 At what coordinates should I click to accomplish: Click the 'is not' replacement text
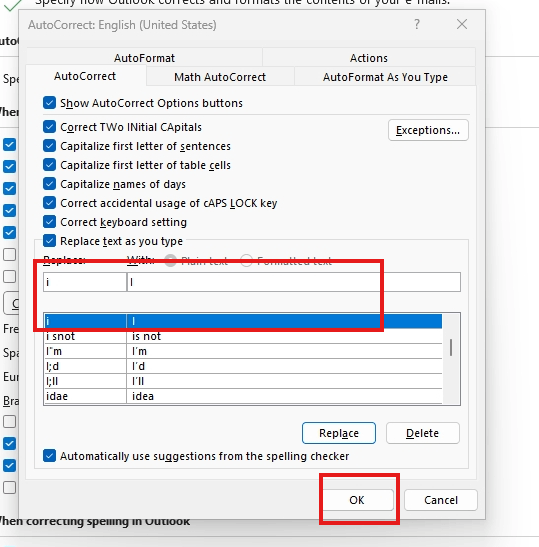146,336
